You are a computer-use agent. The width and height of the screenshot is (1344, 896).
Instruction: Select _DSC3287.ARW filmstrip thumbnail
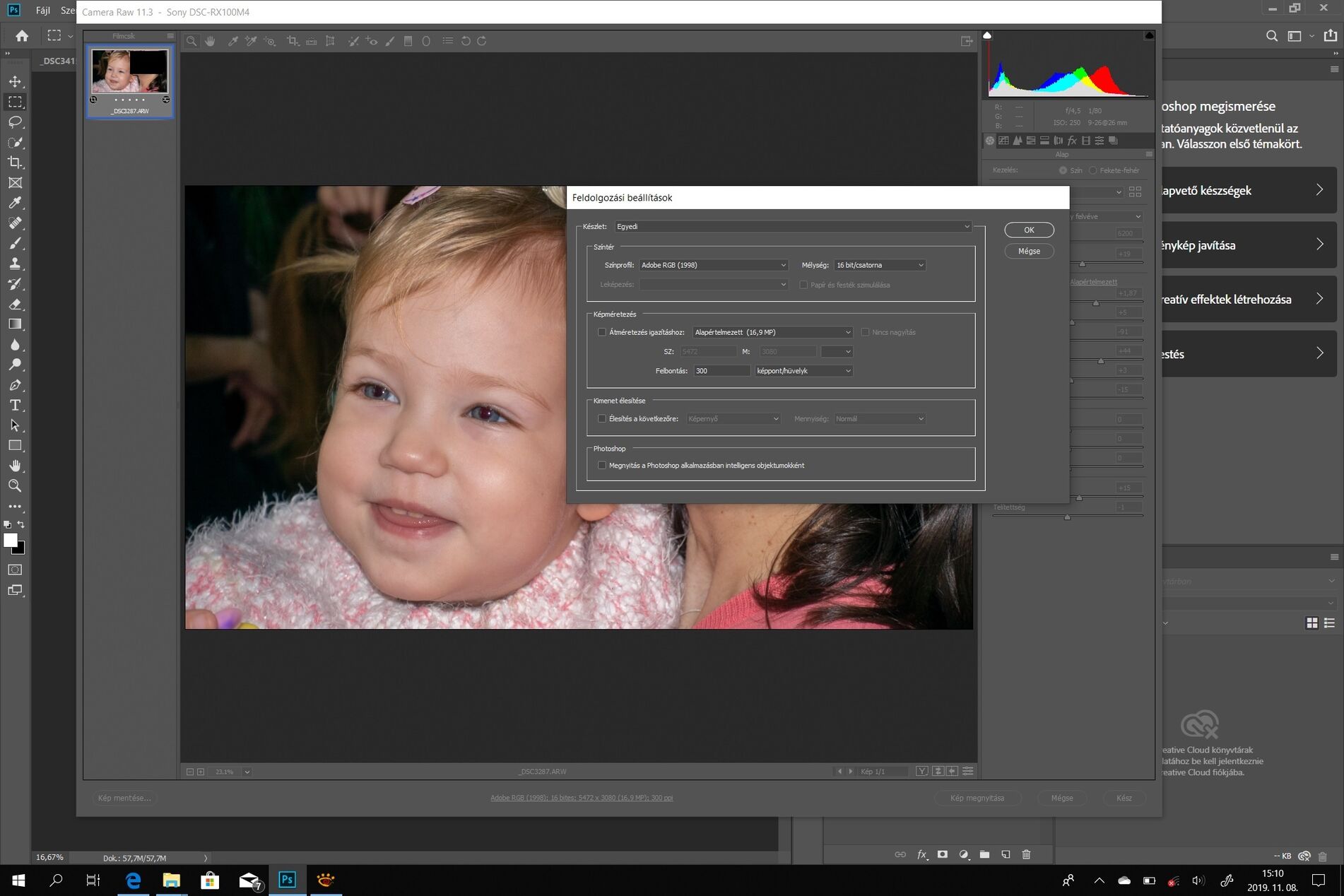click(130, 81)
